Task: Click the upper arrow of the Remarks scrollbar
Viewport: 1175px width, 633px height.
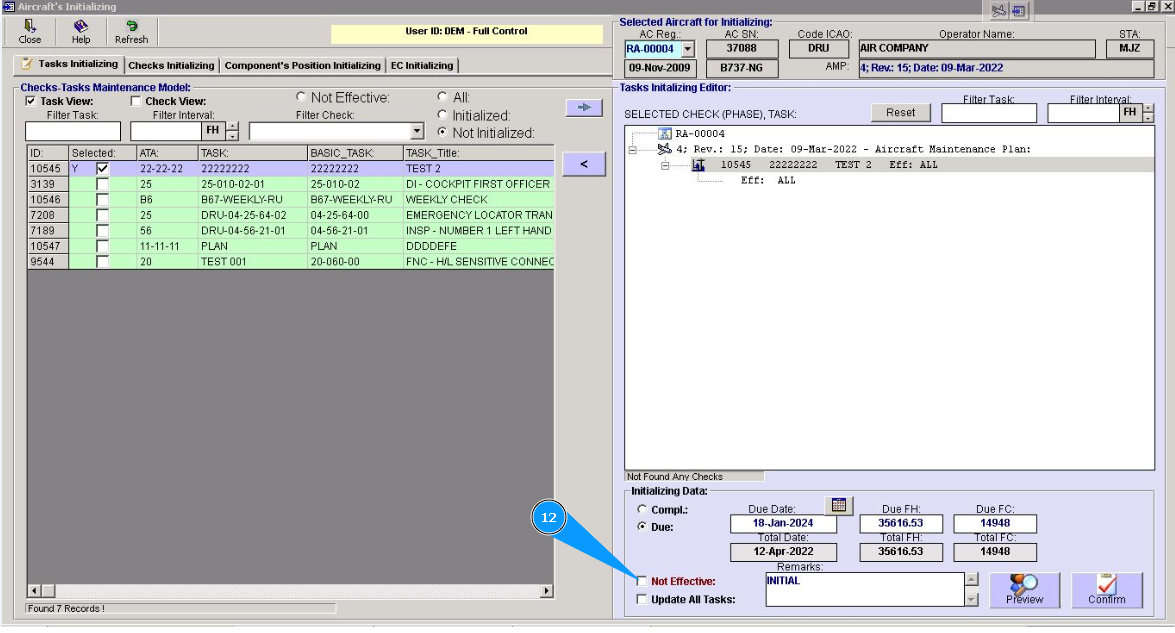Action: pos(972,579)
